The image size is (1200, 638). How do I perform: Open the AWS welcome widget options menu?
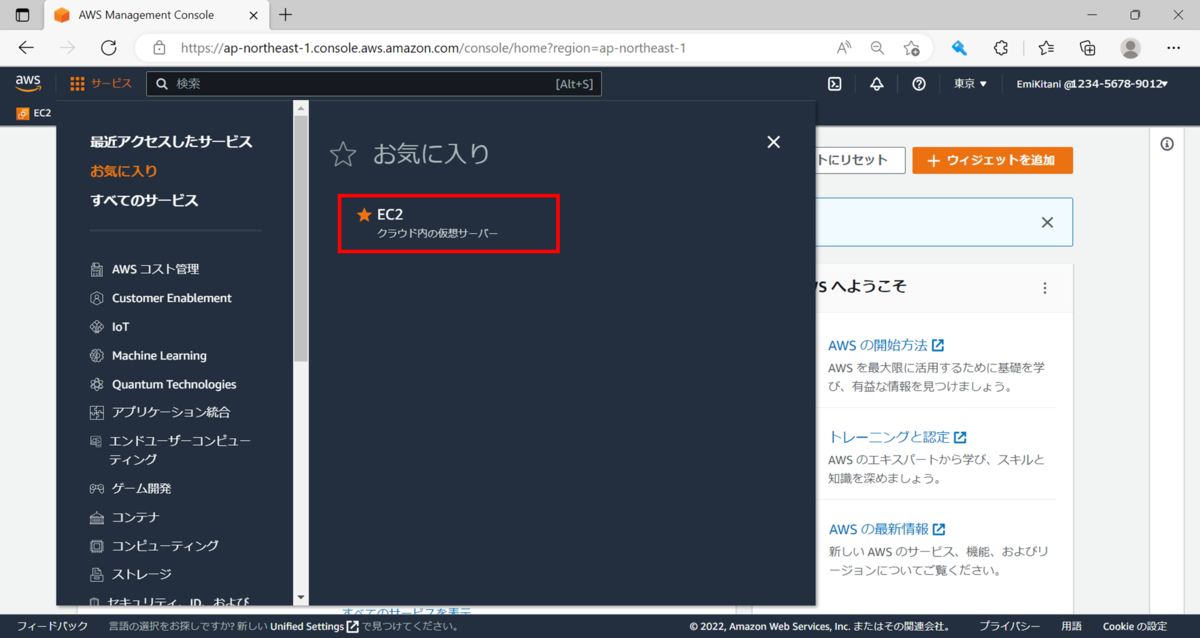click(1045, 288)
